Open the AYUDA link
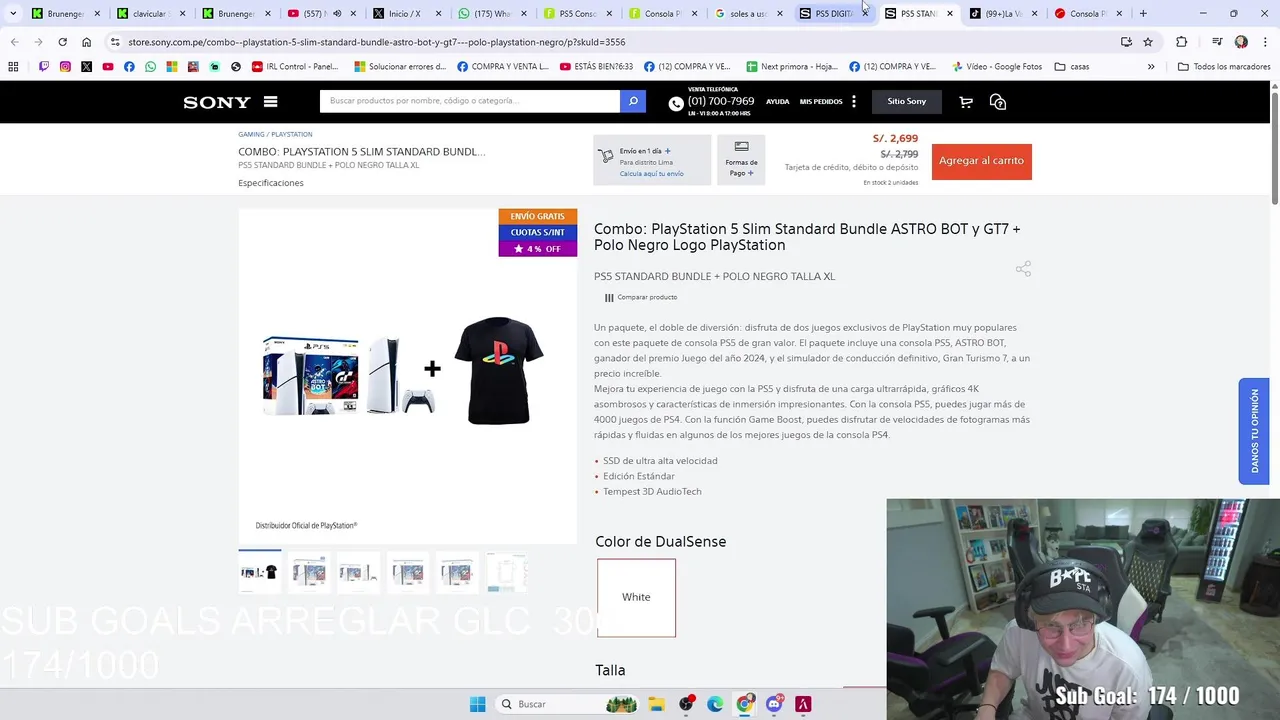The width and height of the screenshot is (1280, 720). pos(777,102)
